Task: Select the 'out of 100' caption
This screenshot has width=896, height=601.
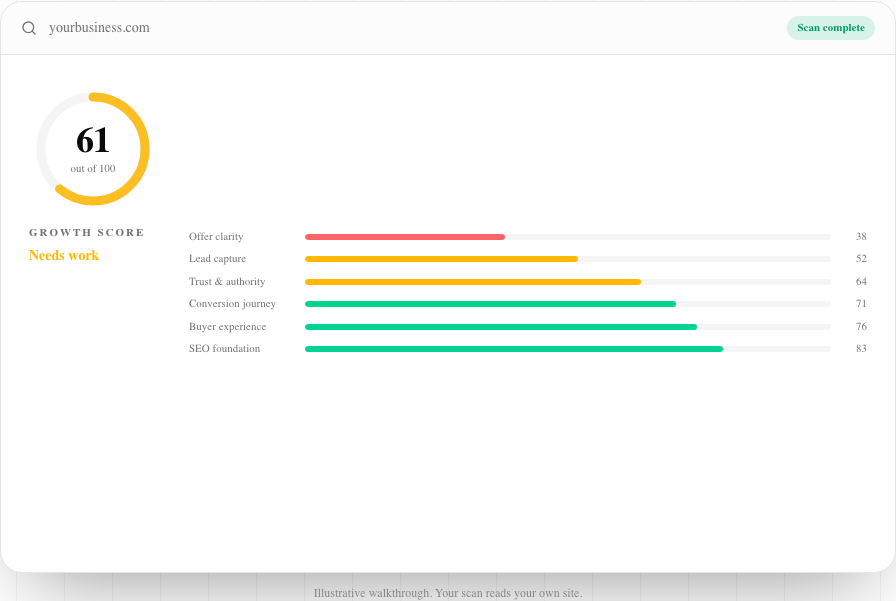Action: (93, 169)
